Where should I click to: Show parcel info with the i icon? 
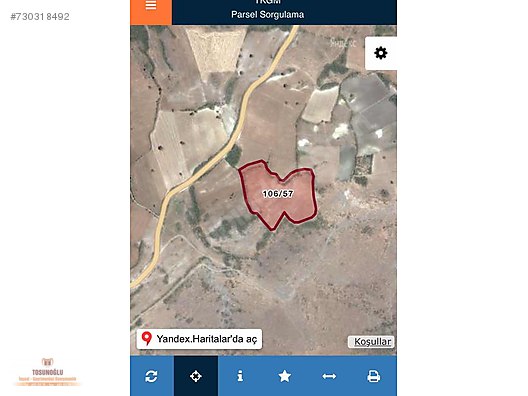coord(240,376)
